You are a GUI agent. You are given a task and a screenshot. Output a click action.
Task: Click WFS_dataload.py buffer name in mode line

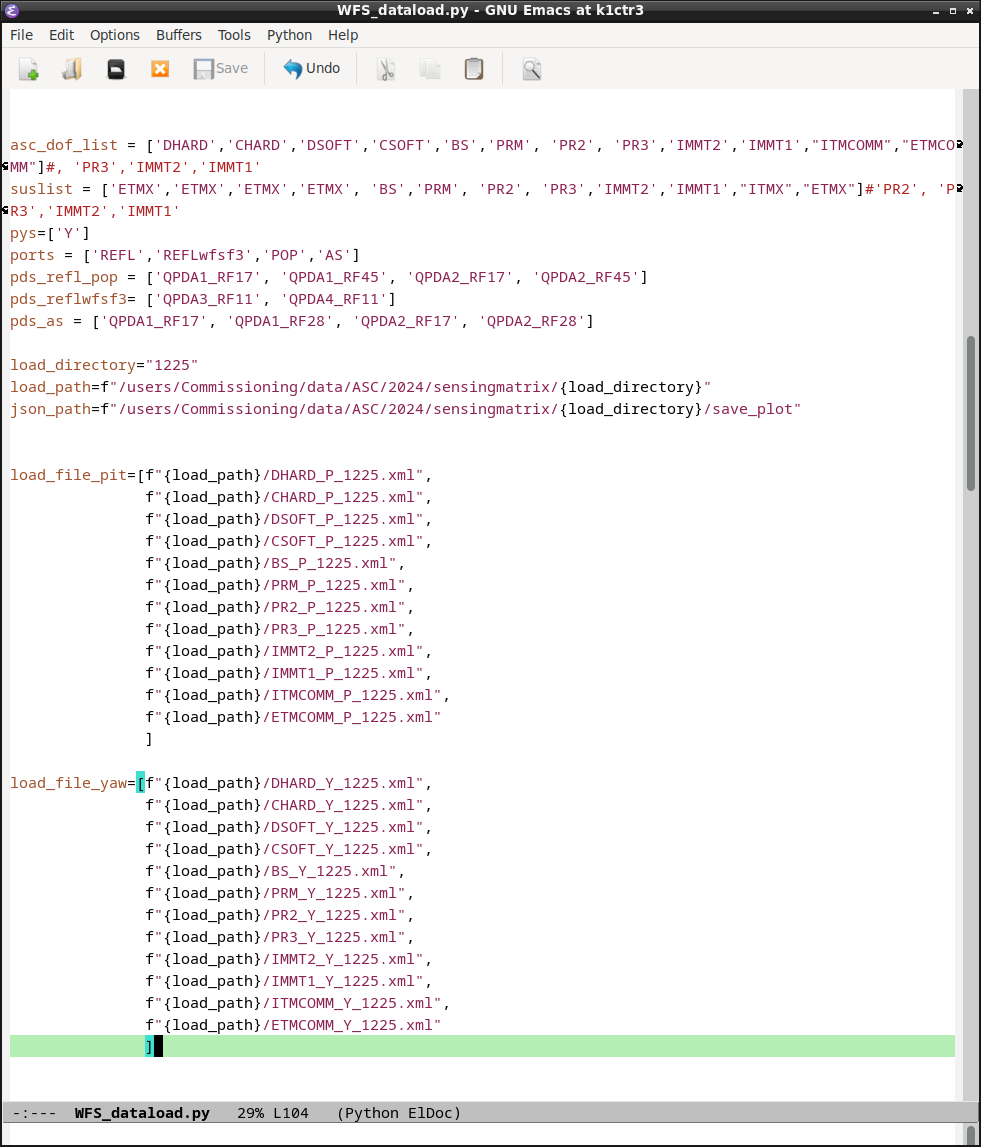point(142,1113)
